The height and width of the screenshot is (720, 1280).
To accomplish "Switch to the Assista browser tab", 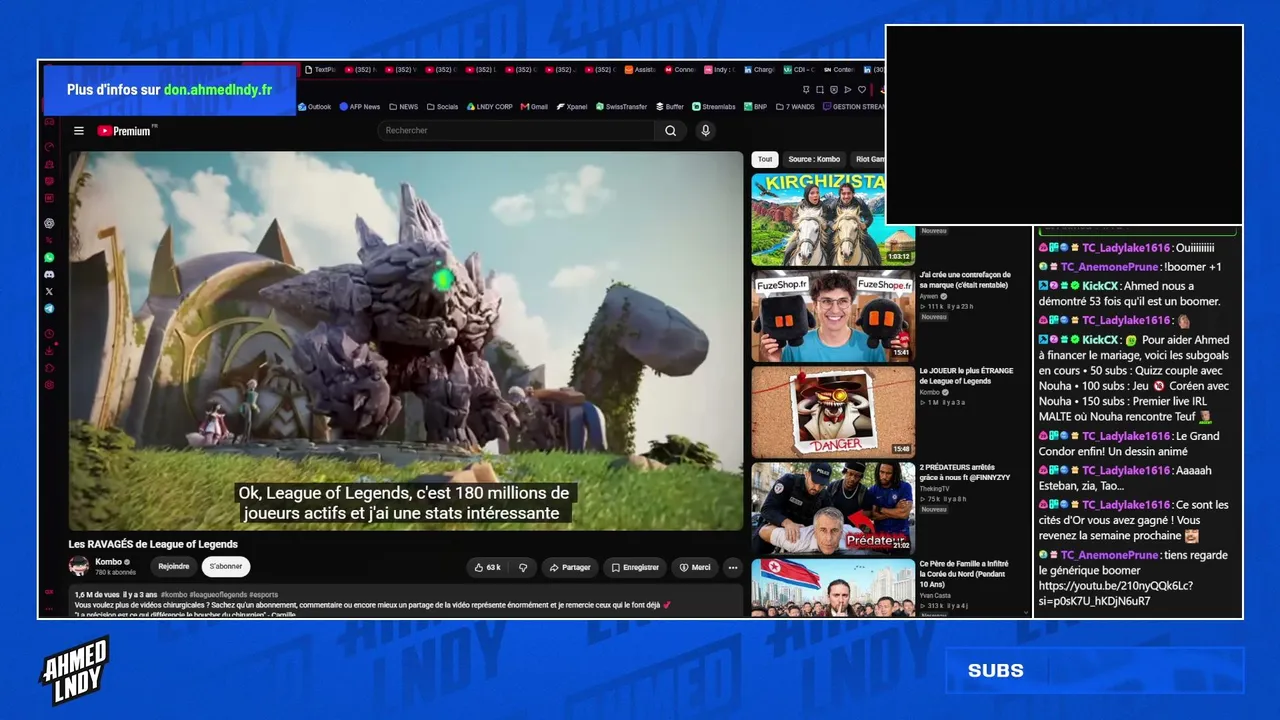I will (x=640, y=70).
